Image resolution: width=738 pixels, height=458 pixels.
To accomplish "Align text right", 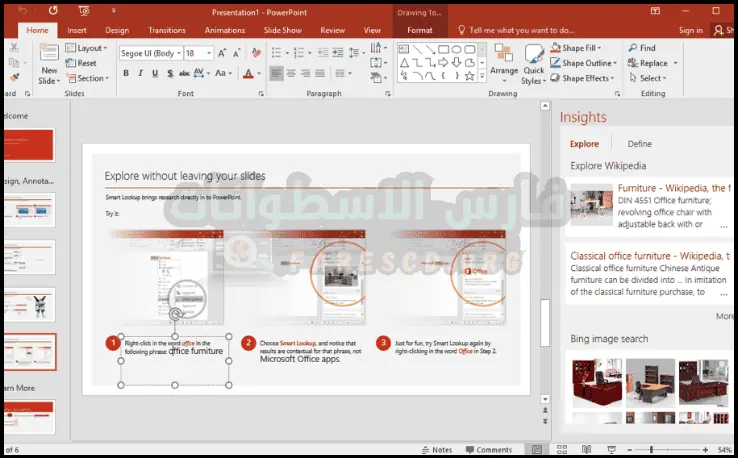I will [x=305, y=73].
